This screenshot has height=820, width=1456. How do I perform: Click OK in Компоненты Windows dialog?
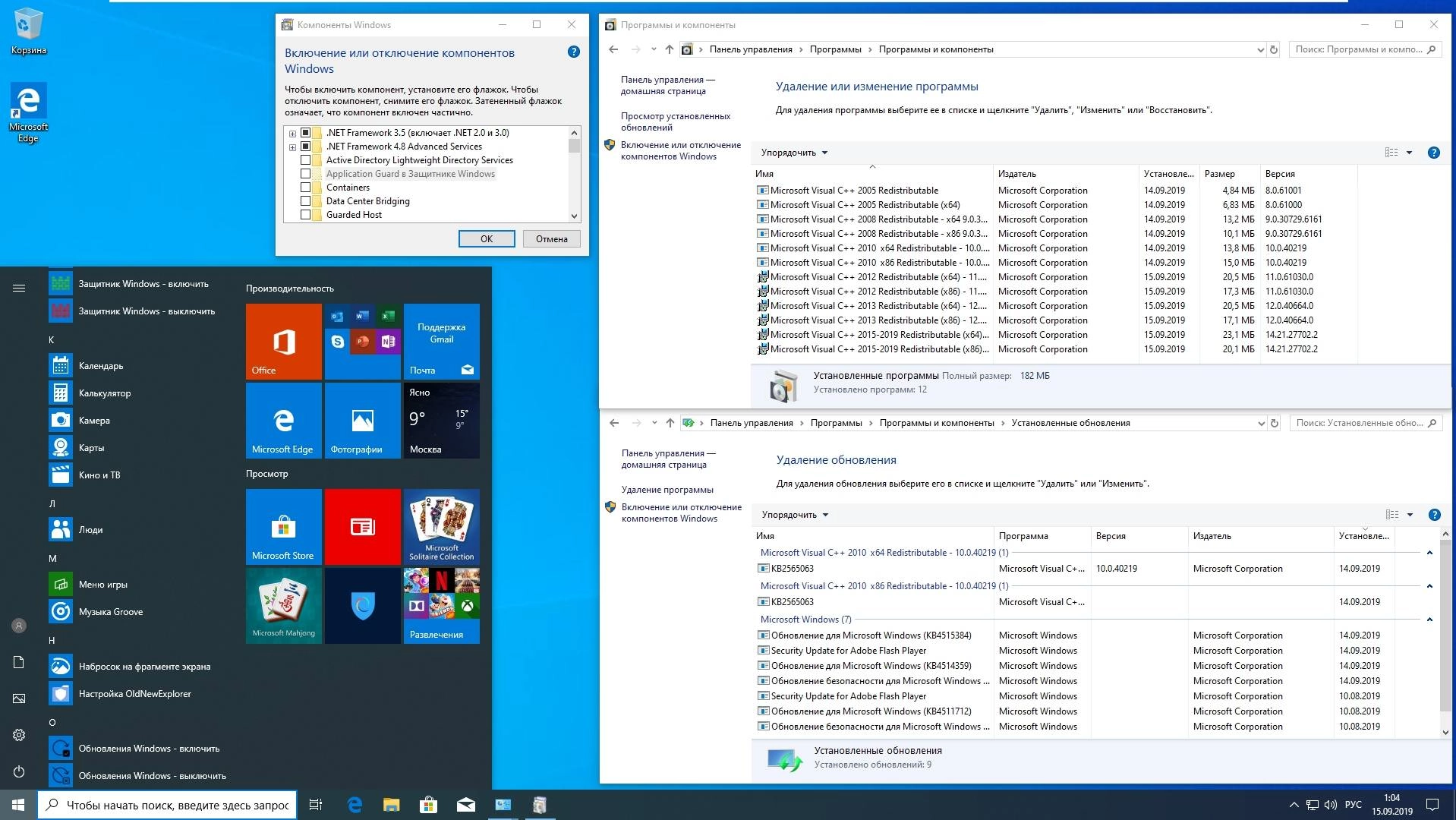point(487,238)
